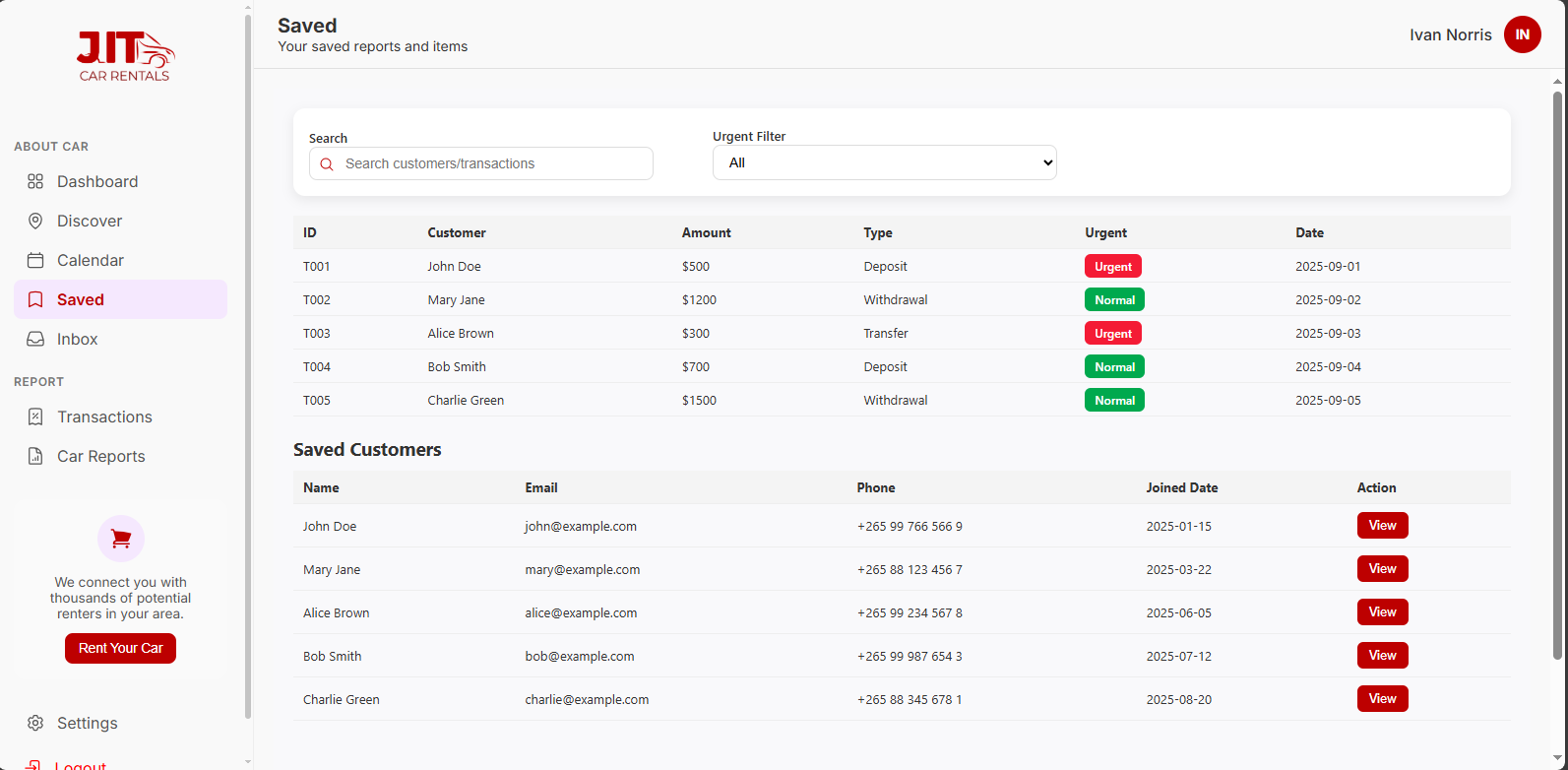Image resolution: width=1568 pixels, height=770 pixels.
Task: Click the Saved bookmark icon
Action: point(35,299)
